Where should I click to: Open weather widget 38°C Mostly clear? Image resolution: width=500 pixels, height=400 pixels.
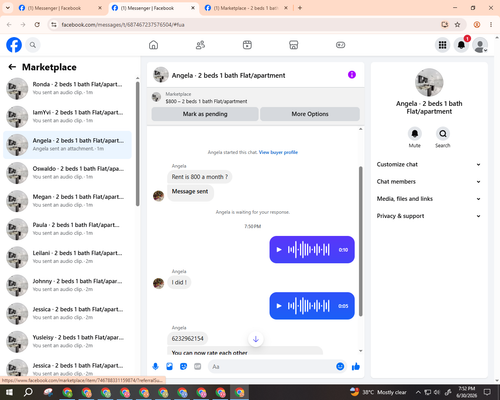click(379, 392)
